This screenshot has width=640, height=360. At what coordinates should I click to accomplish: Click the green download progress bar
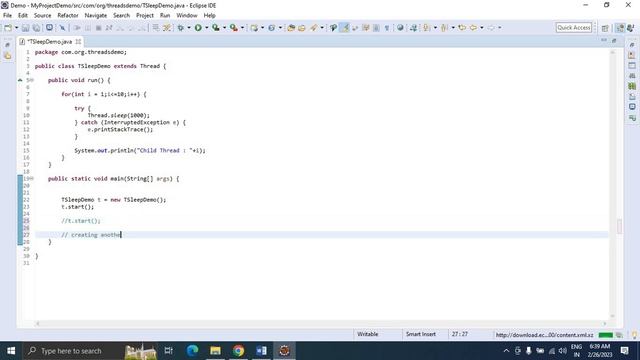[x=606, y=335]
